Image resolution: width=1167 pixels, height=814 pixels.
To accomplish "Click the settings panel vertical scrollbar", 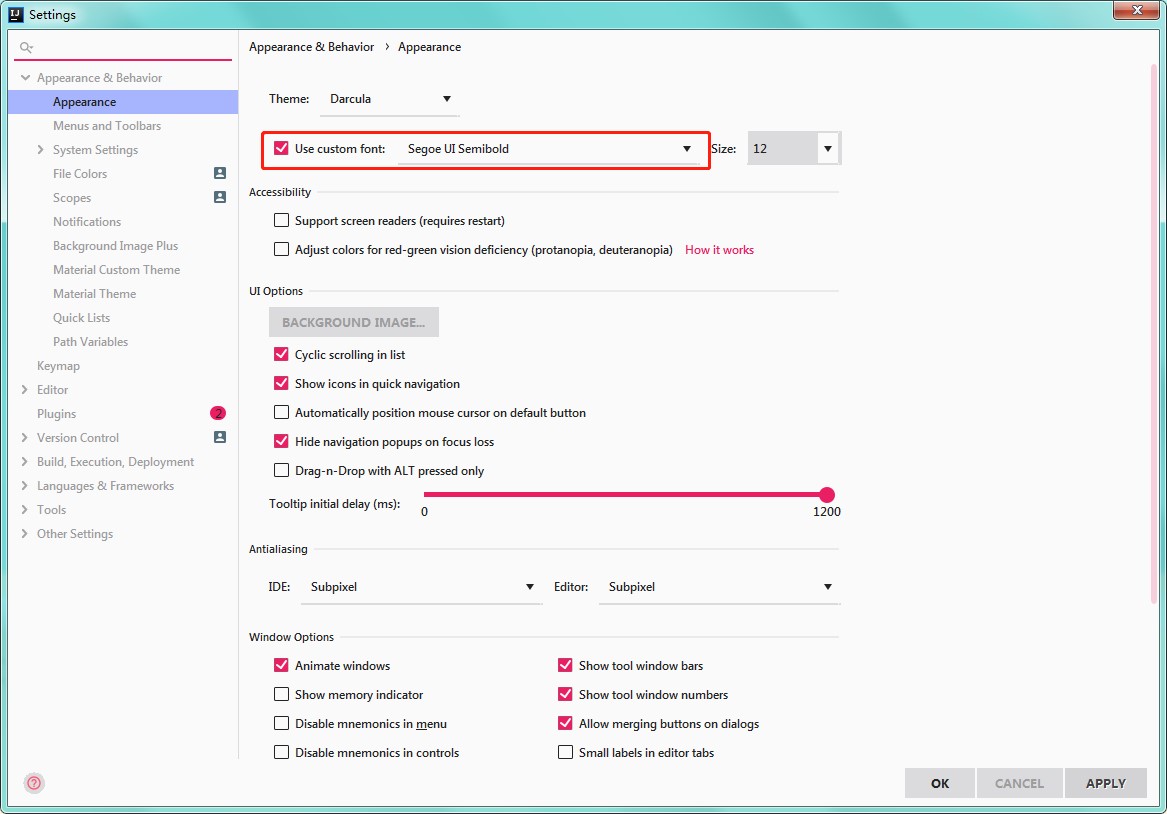I will coord(1154,335).
